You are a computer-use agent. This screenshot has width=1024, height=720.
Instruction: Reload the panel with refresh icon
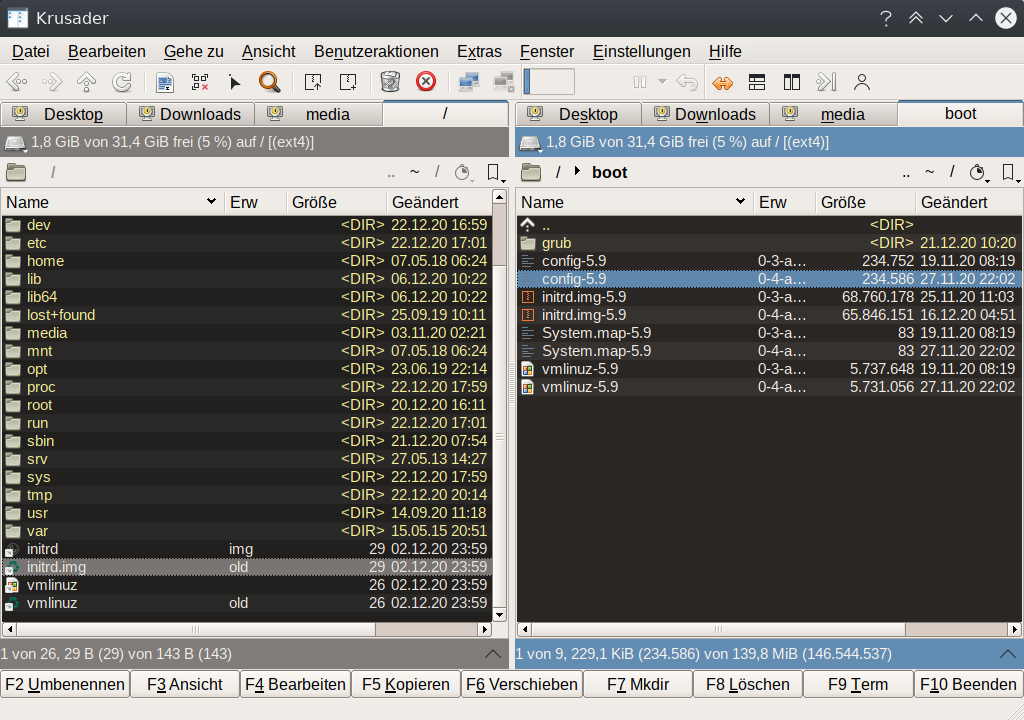(x=122, y=82)
